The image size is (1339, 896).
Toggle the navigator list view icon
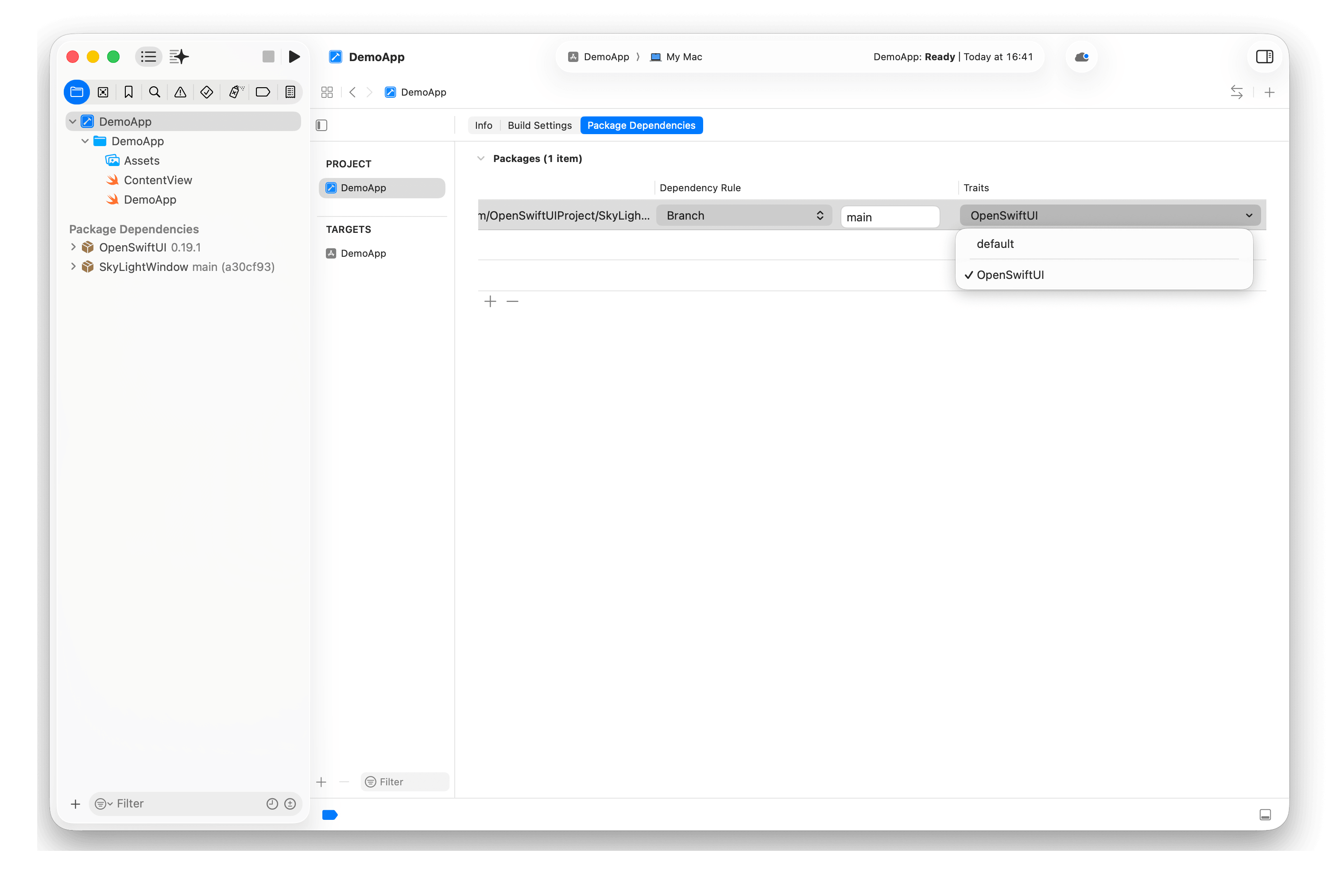point(148,57)
